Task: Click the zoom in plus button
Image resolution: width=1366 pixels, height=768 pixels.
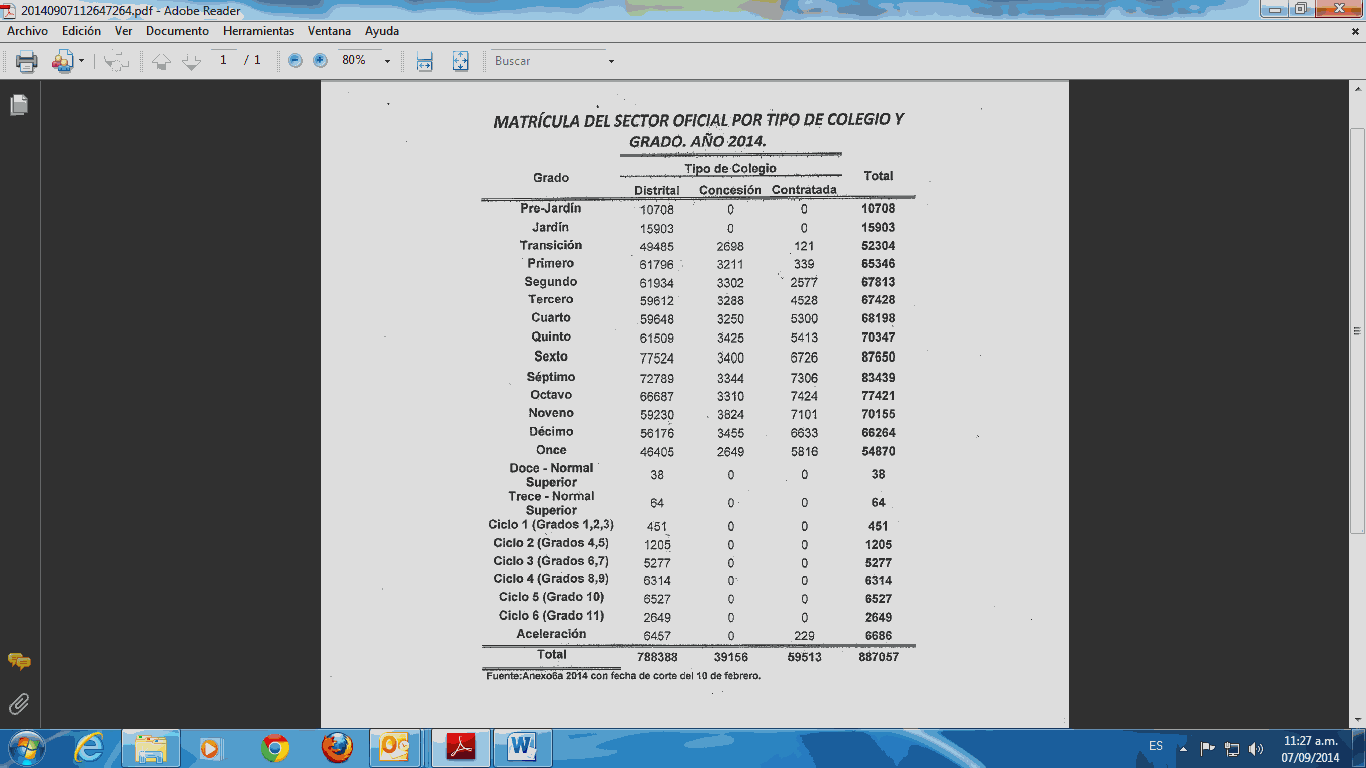Action: [320, 61]
